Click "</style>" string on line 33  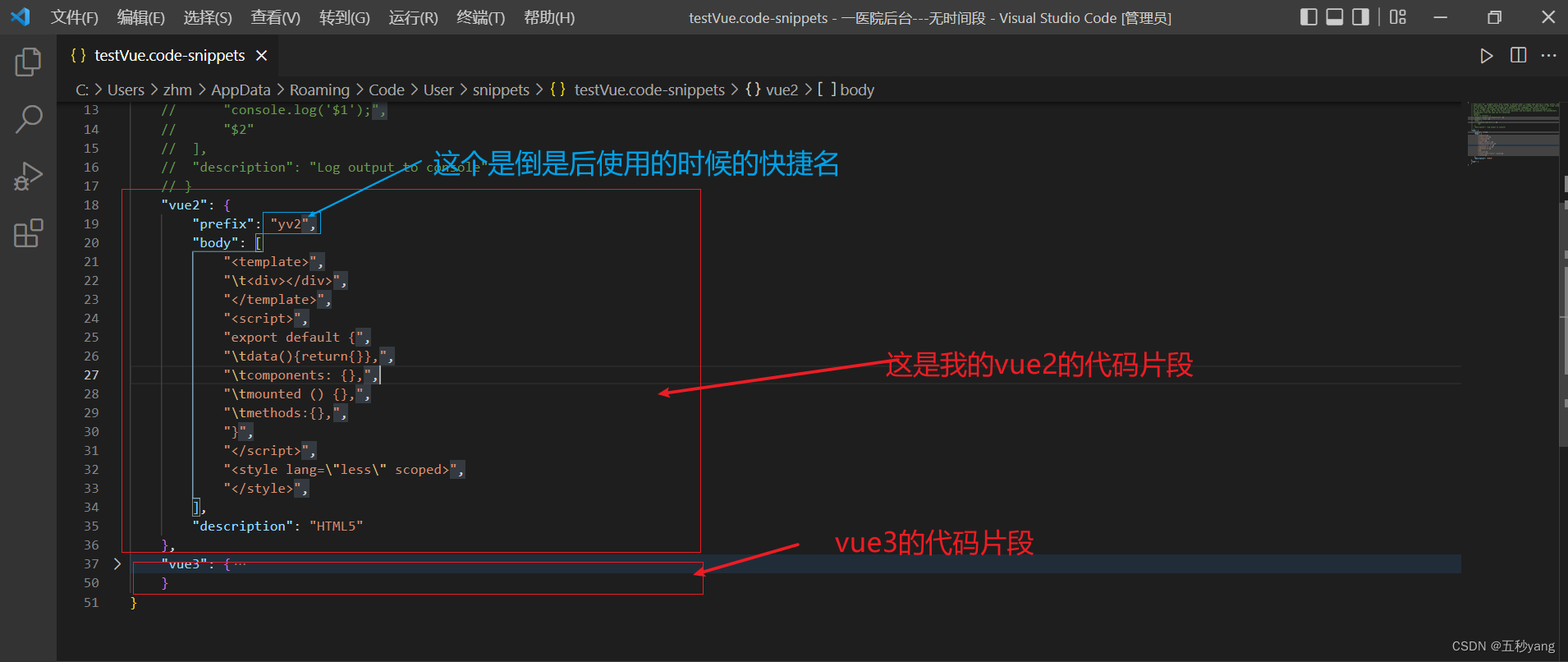coord(263,488)
